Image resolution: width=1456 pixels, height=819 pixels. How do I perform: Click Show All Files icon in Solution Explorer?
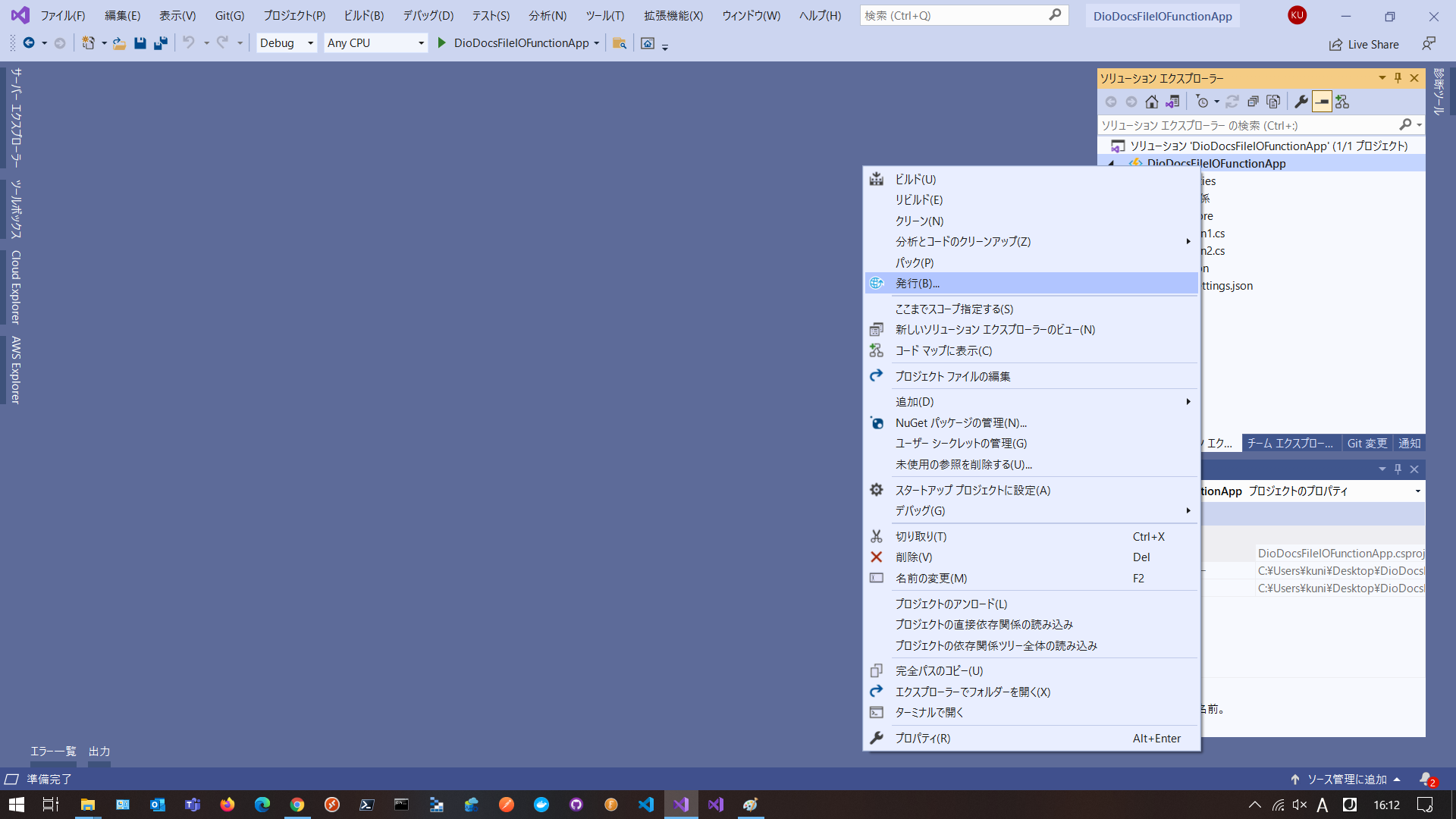pos(1273,102)
